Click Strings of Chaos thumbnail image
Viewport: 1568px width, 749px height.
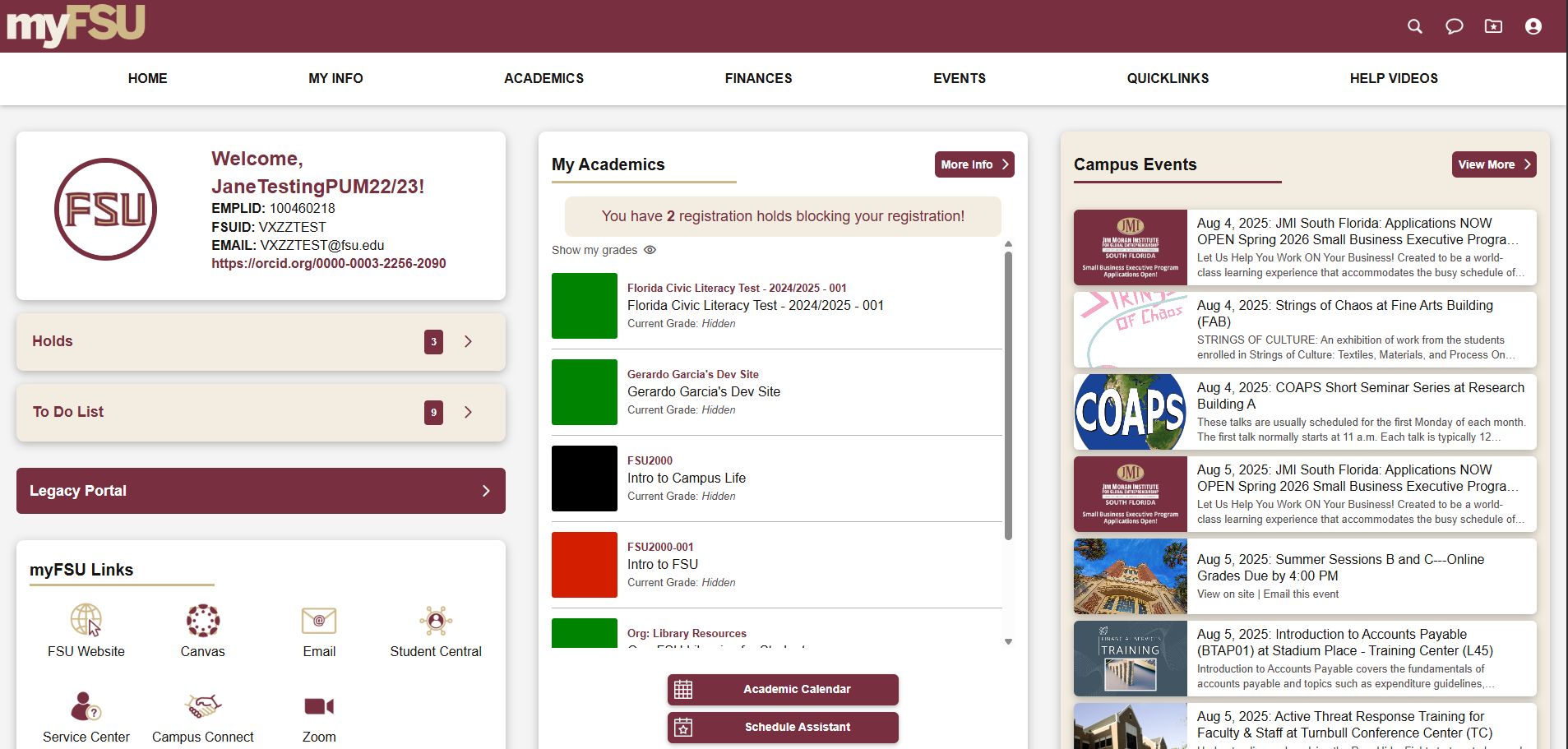[x=1131, y=330]
